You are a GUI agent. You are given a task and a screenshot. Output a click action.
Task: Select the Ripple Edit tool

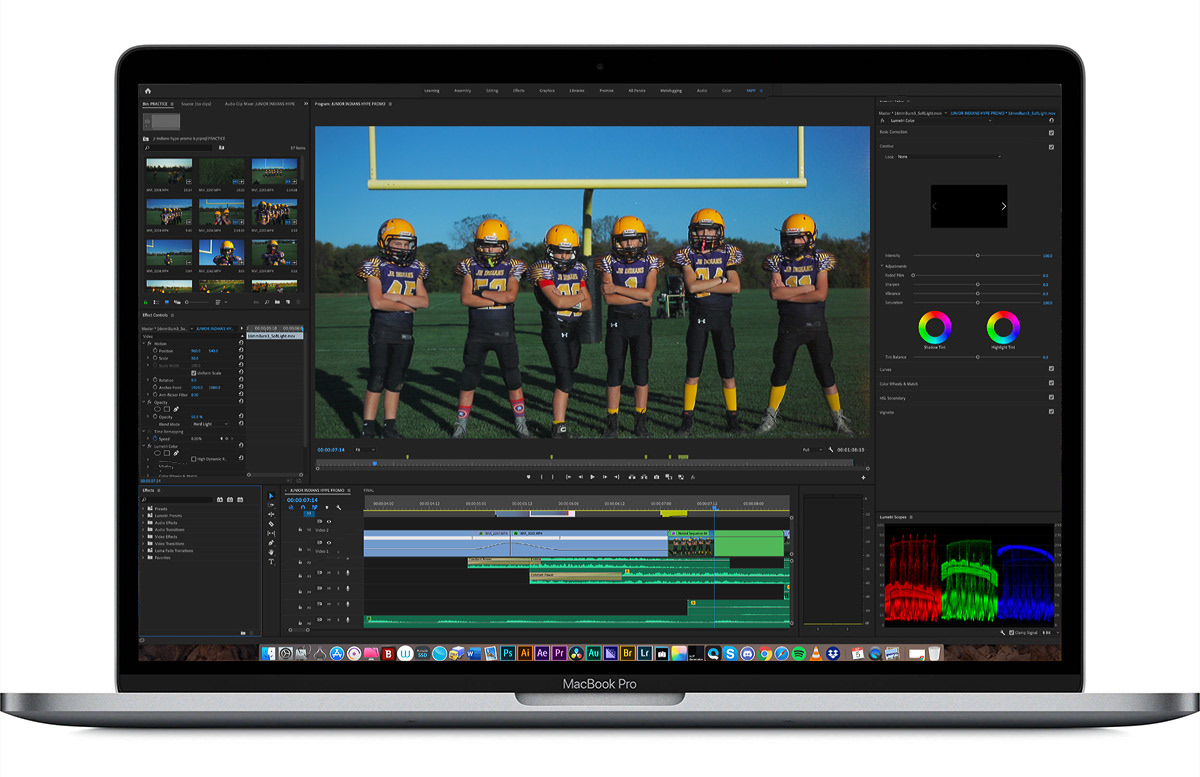pos(271,514)
